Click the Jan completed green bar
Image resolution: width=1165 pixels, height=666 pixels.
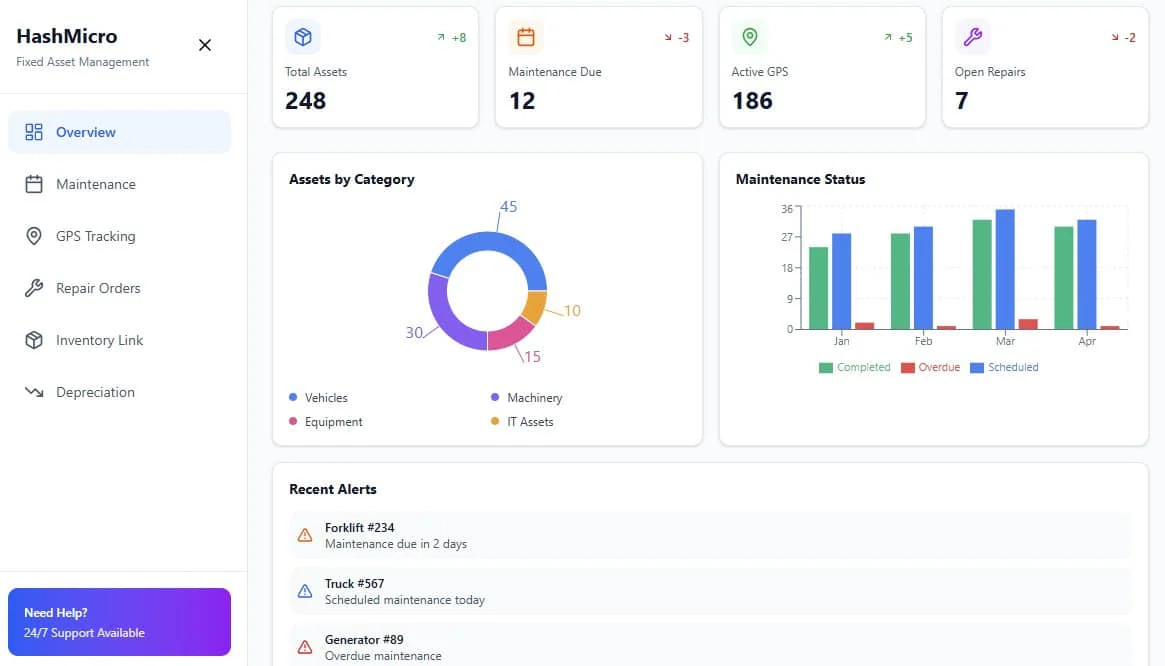click(x=818, y=288)
